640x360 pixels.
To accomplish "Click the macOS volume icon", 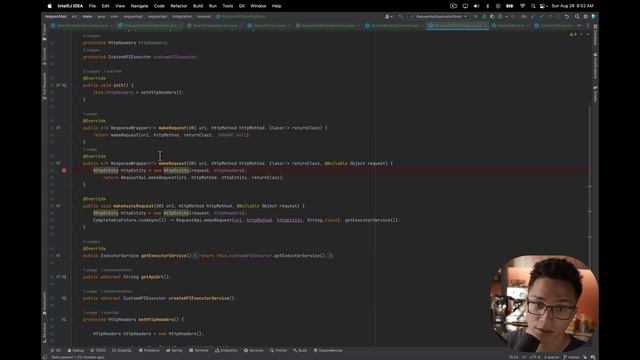I will tap(476, 6).
